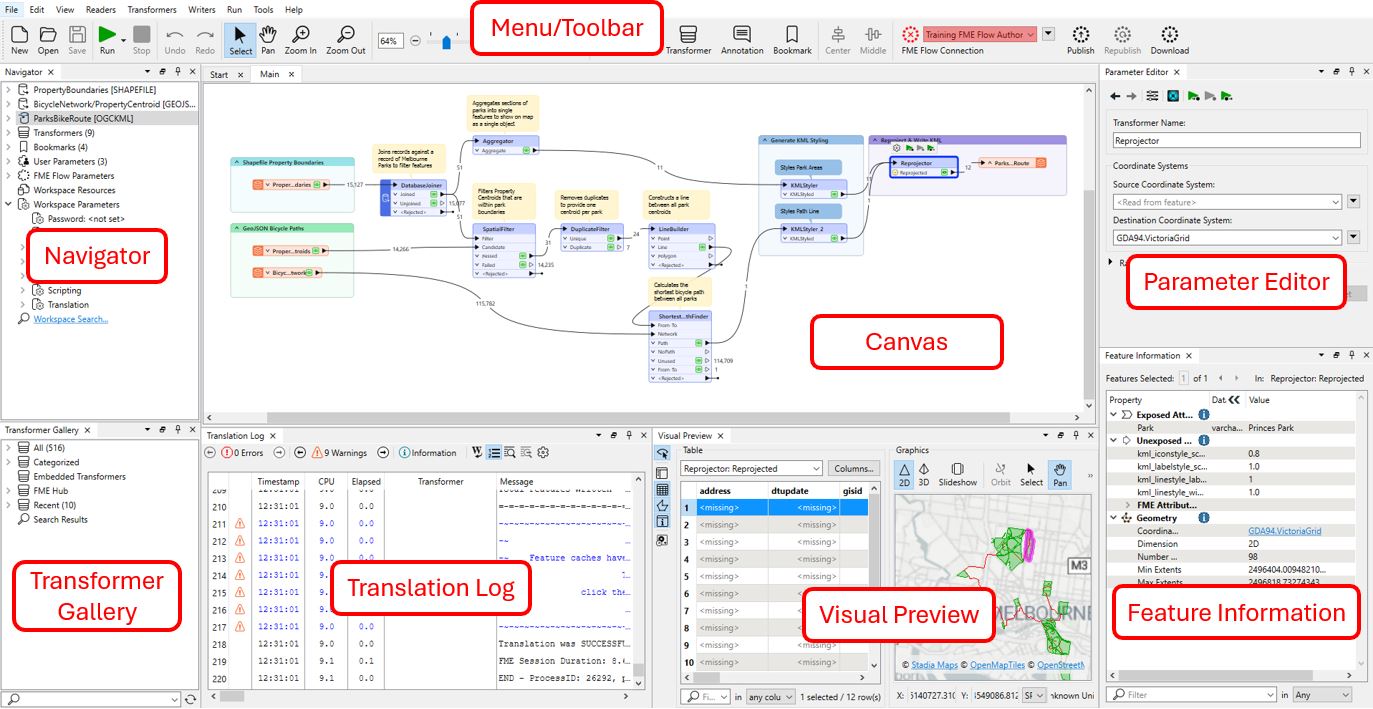Enable the Select tool in Visual Preview graphics
Screen dimensions: 1373x709
(x=1031, y=475)
